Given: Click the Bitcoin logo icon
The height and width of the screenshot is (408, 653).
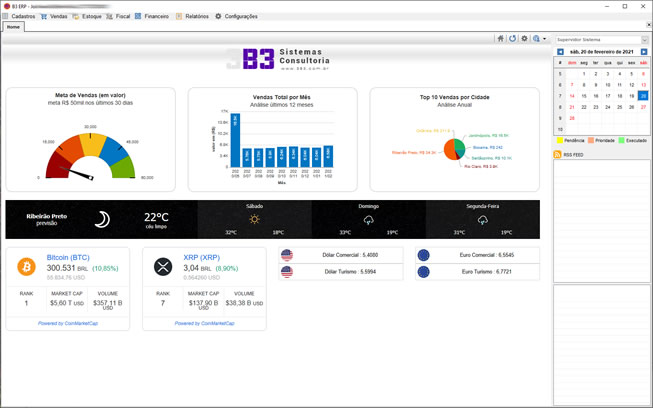Looking at the screenshot, I should pyautogui.click(x=26, y=266).
